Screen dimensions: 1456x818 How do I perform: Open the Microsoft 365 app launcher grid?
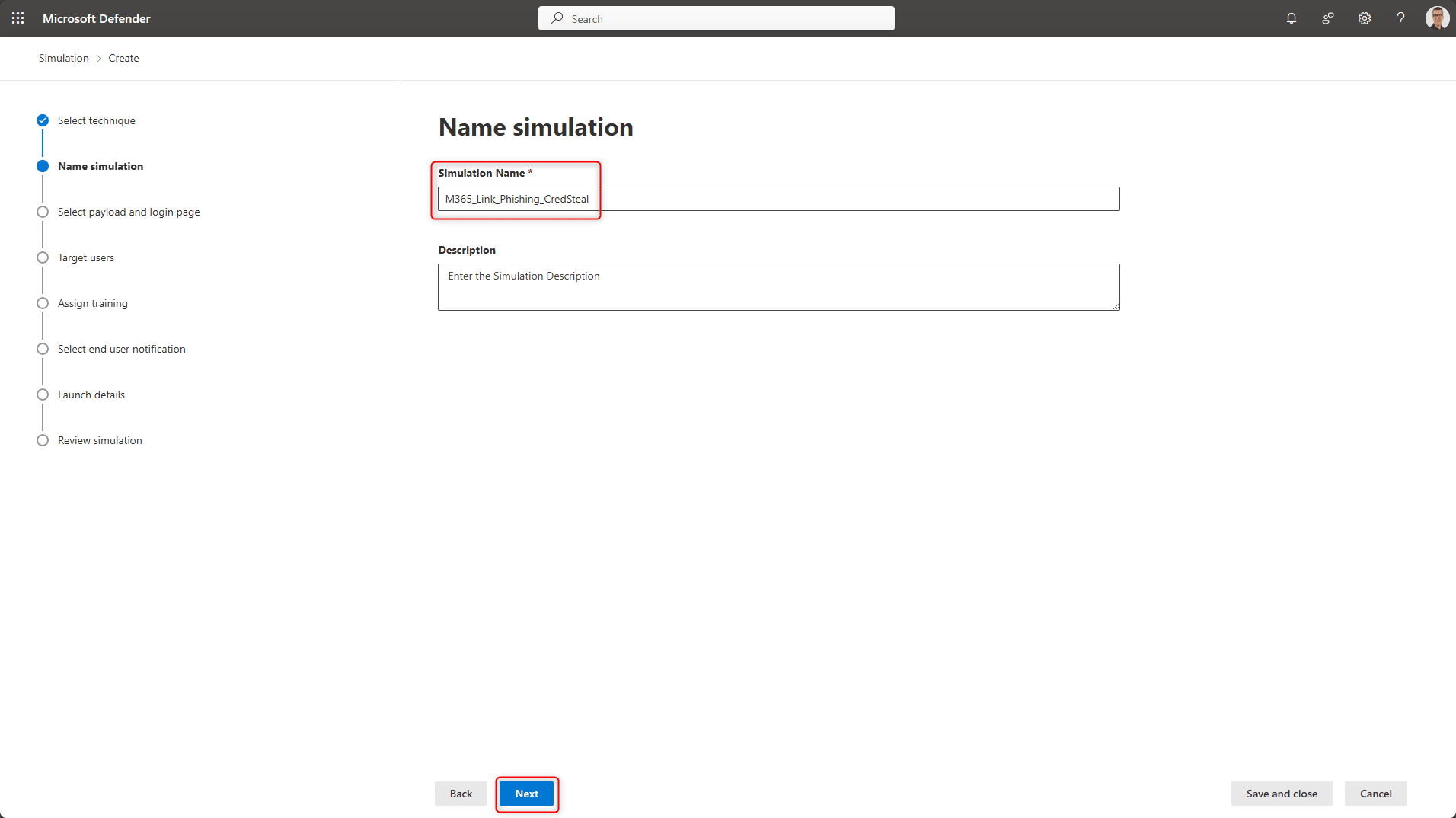click(18, 18)
